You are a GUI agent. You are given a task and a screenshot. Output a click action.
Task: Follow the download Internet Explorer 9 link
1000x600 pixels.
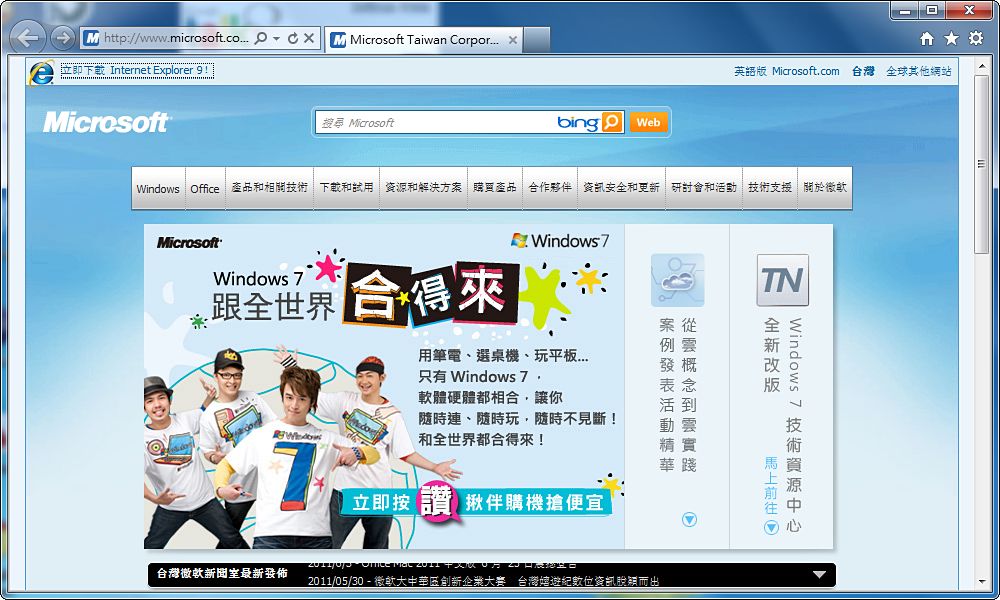tap(137, 70)
